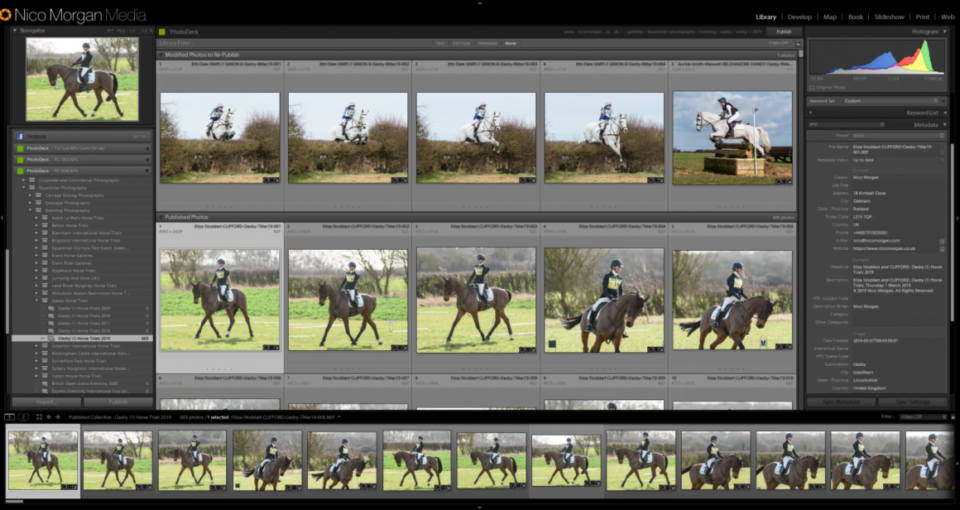Select Metadata in Library Filter bar

pos(487,43)
